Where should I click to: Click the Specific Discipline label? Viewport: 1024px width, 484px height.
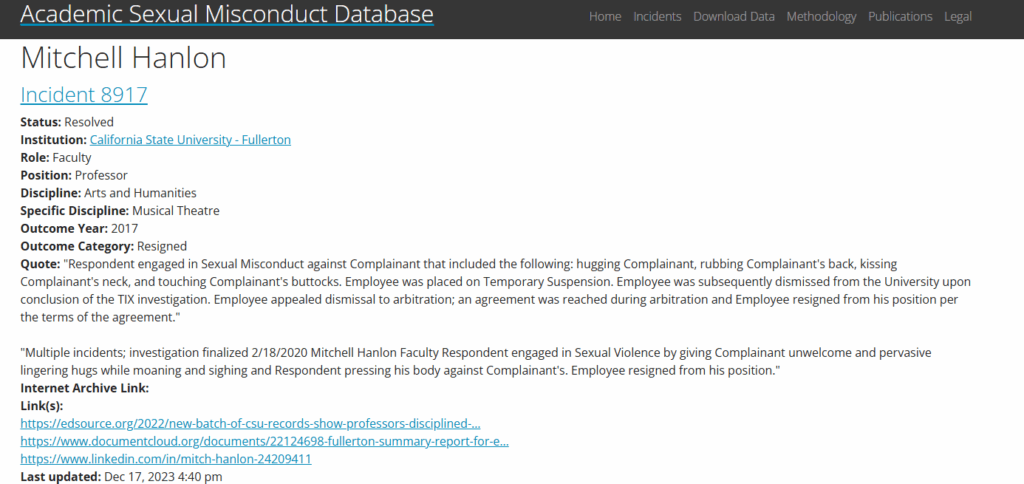[x=74, y=211]
